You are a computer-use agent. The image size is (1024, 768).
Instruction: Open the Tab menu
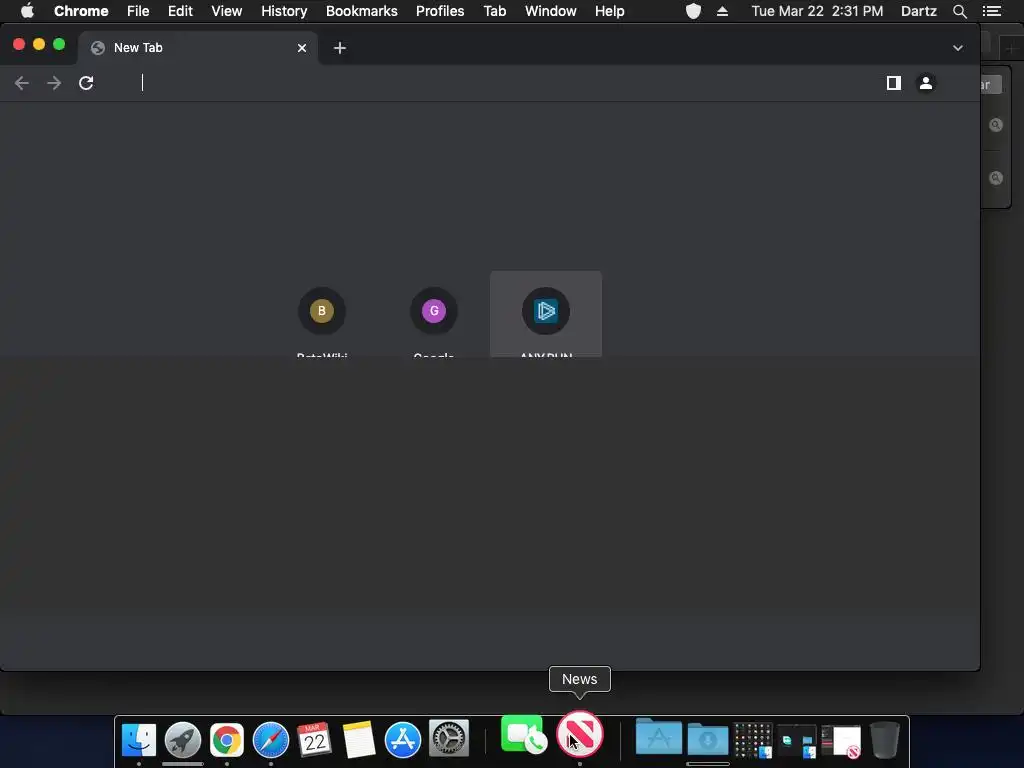(495, 11)
